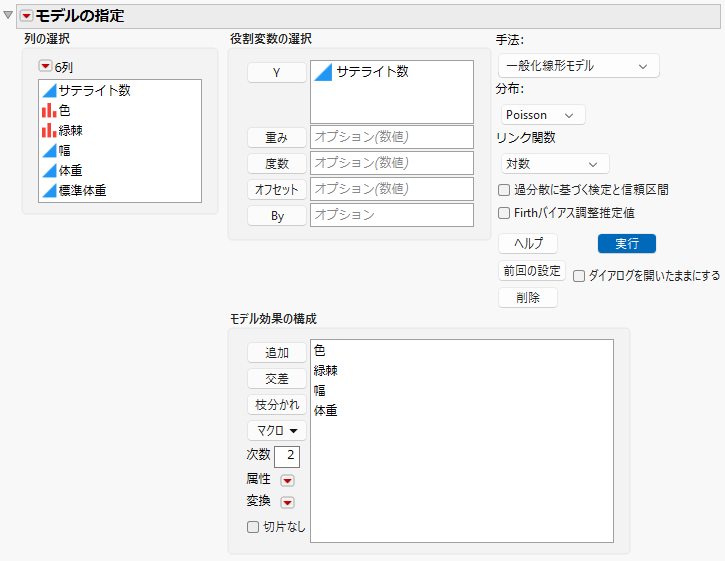
Task: Click the 度数 optional numeric field
Action: coord(392,163)
